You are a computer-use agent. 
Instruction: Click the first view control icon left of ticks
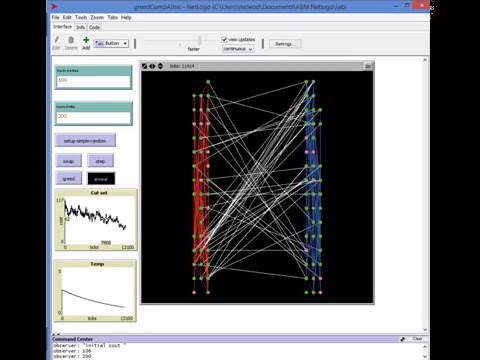(145, 66)
